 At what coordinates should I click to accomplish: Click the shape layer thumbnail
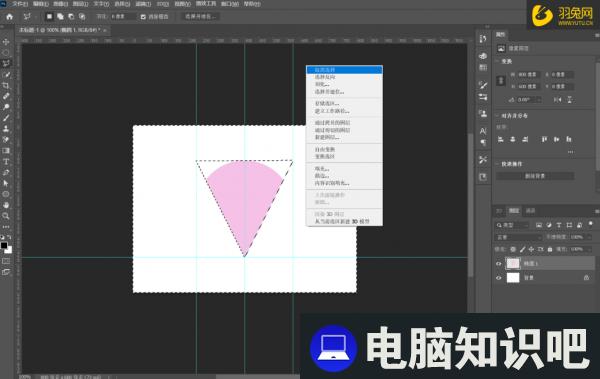(x=513, y=263)
